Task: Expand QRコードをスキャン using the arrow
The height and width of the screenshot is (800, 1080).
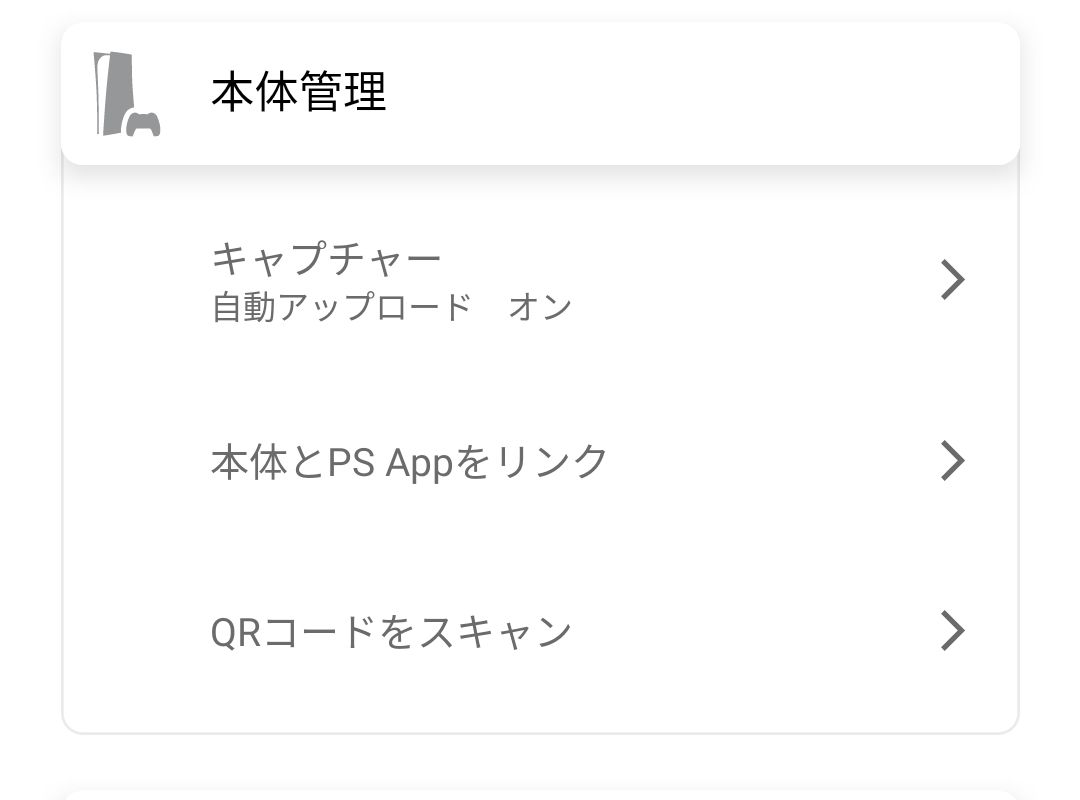Action: (952, 630)
